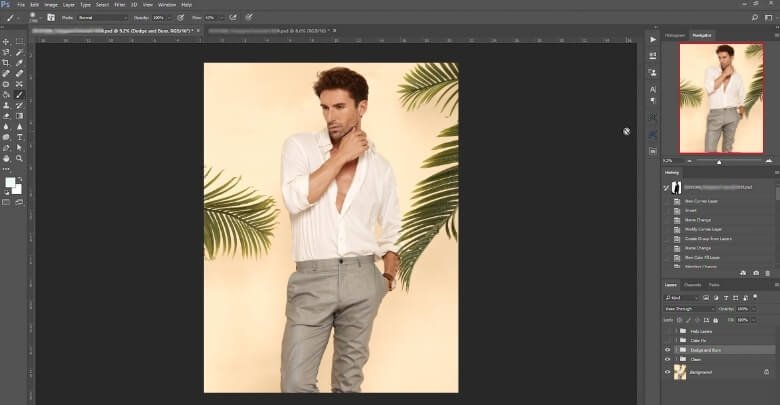Select the Magic Wand tool

click(19, 52)
